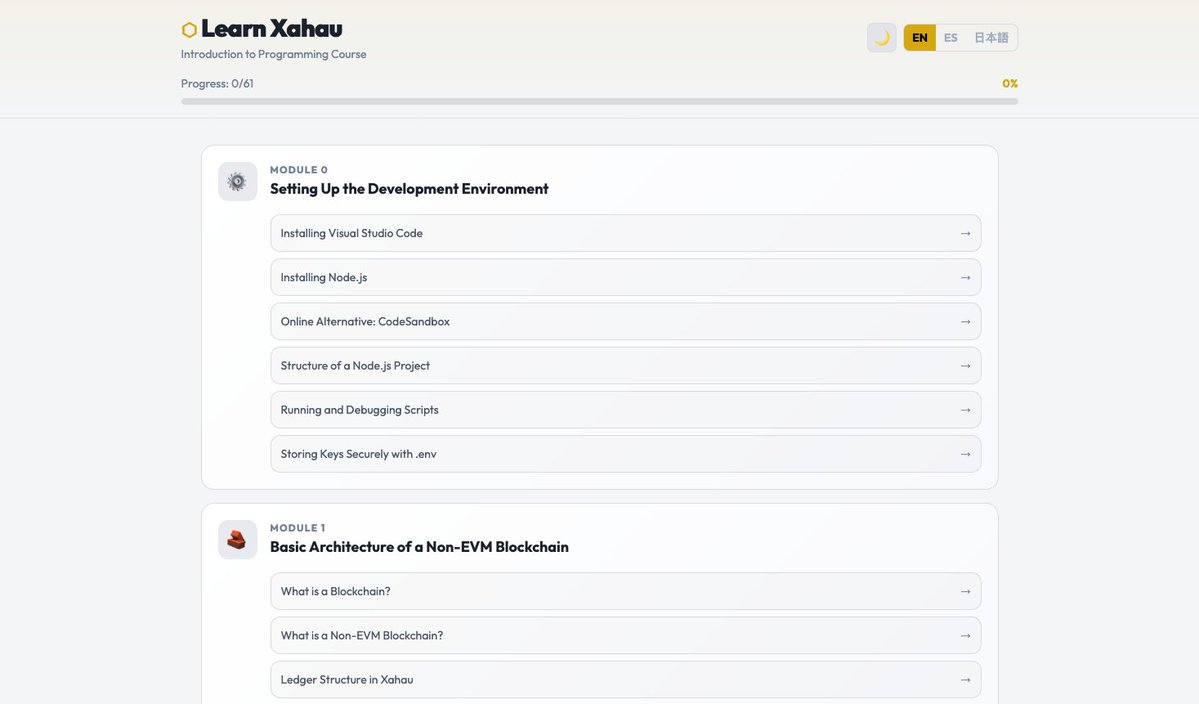This screenshot has height=704, width=1199.
Task: Switch language to EN
Action: tap(919, 37)
